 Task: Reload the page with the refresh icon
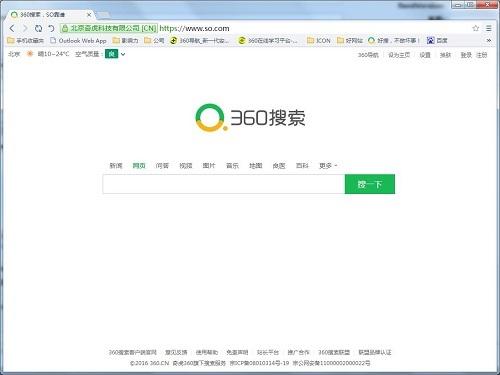[38, 28]
